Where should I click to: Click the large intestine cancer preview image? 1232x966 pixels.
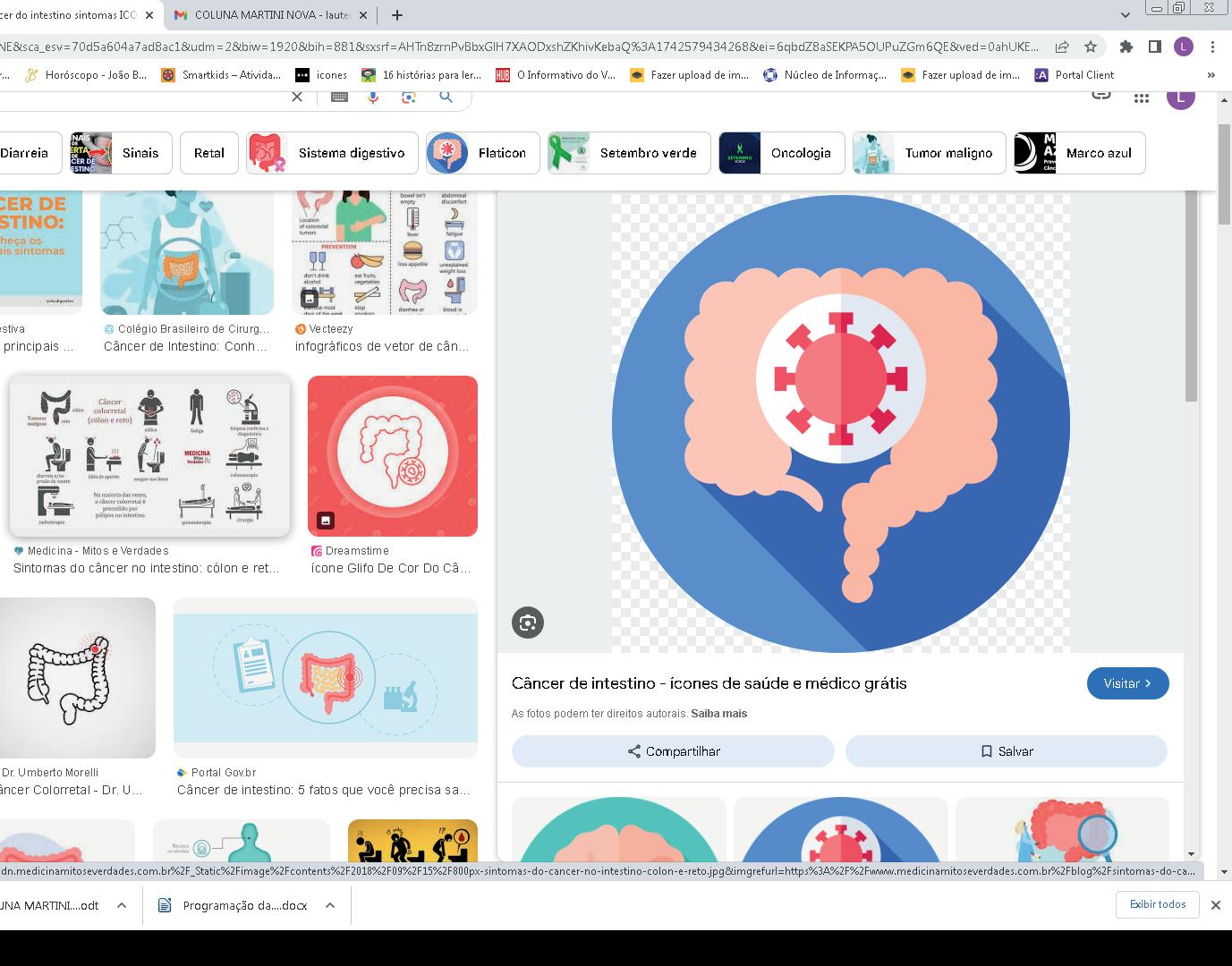(x=840, y=423)
